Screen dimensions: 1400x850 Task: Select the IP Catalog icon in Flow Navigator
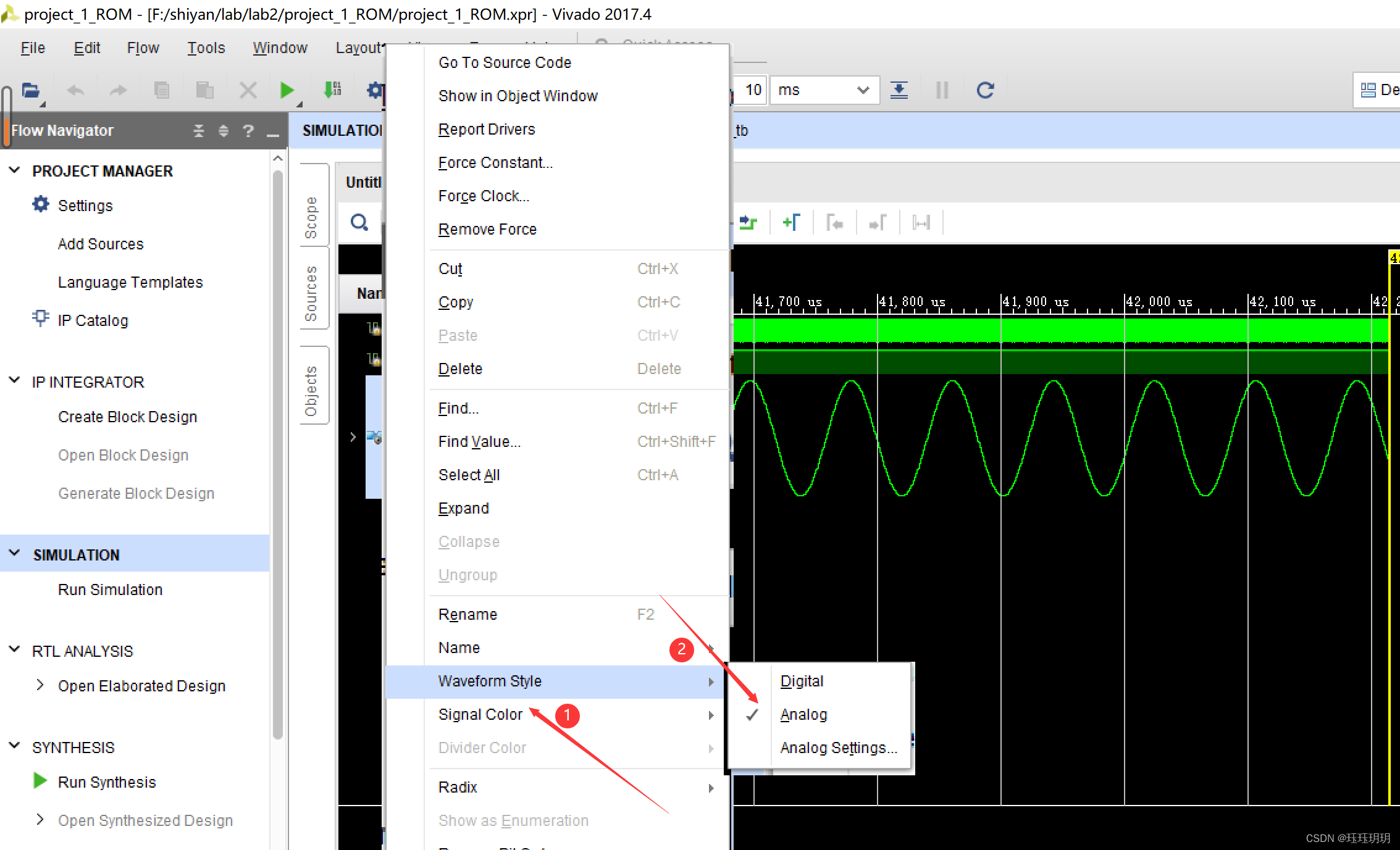[40, 318]
